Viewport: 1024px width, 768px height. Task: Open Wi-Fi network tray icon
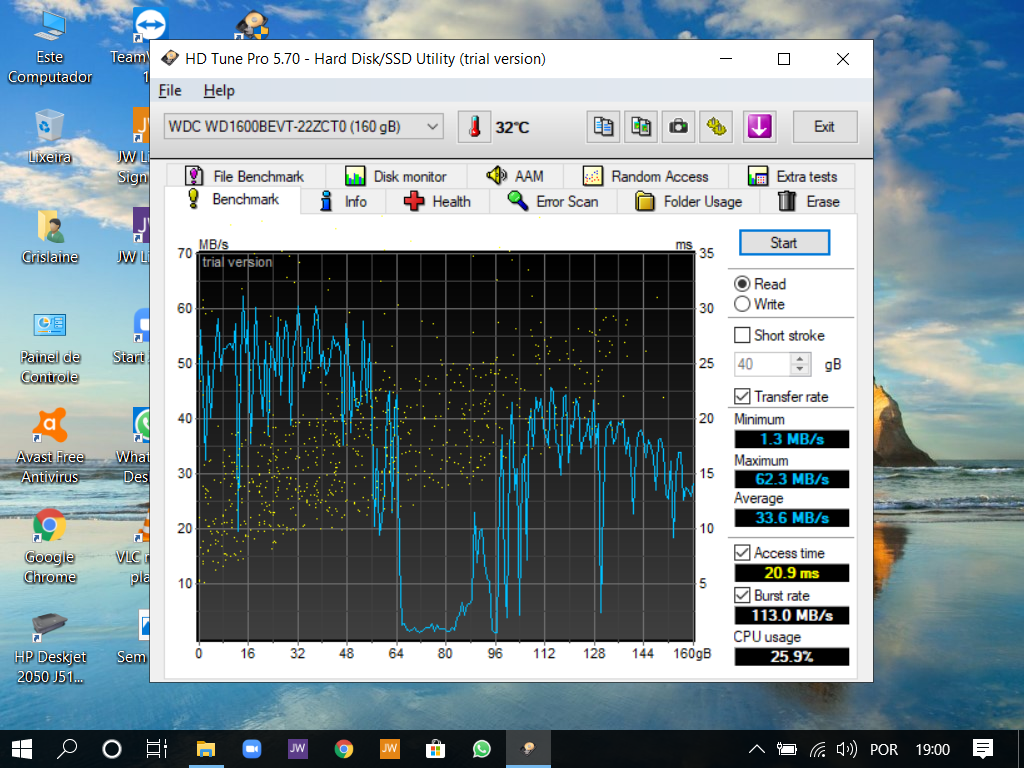point(817,749)
